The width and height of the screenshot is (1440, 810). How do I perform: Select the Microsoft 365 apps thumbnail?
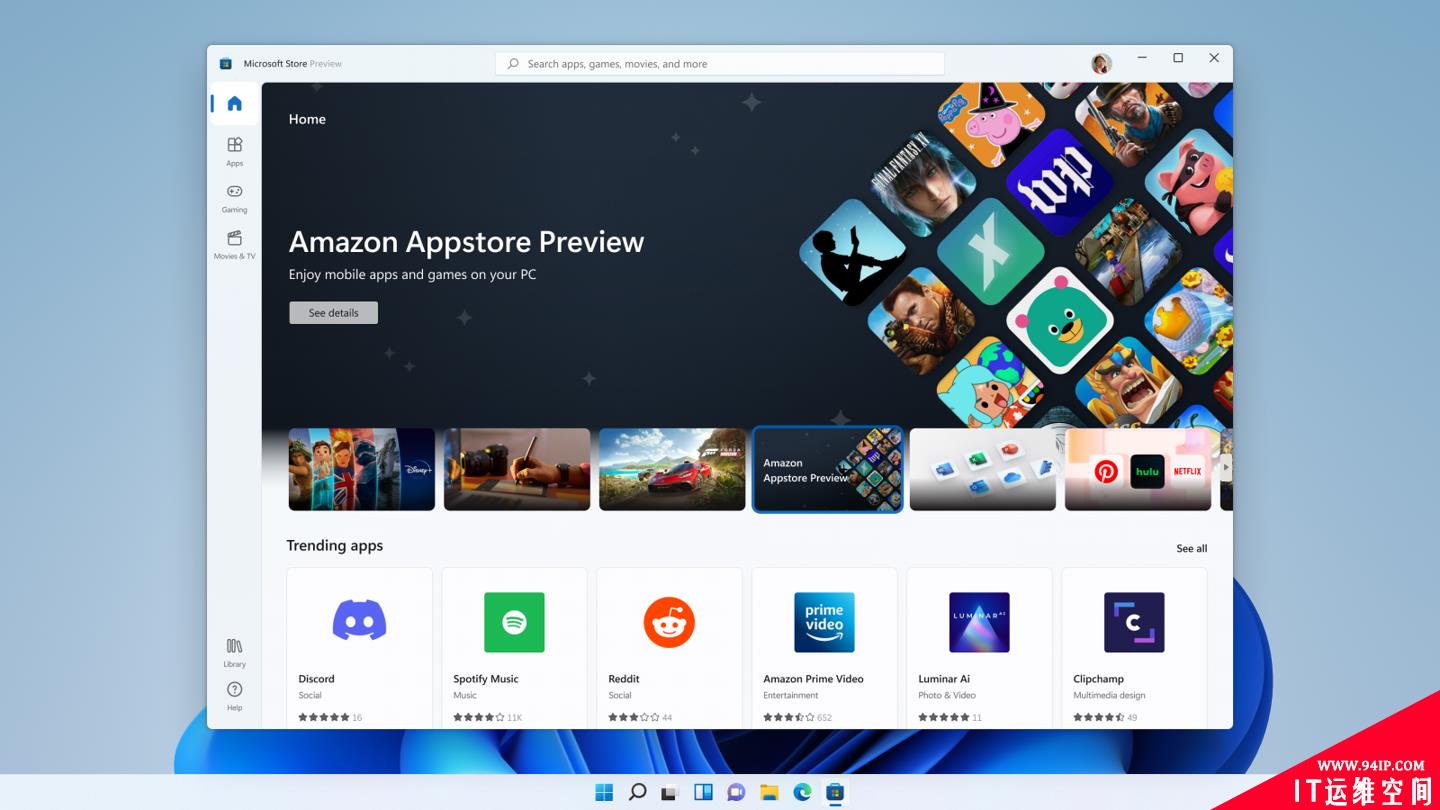coord(983,470)
